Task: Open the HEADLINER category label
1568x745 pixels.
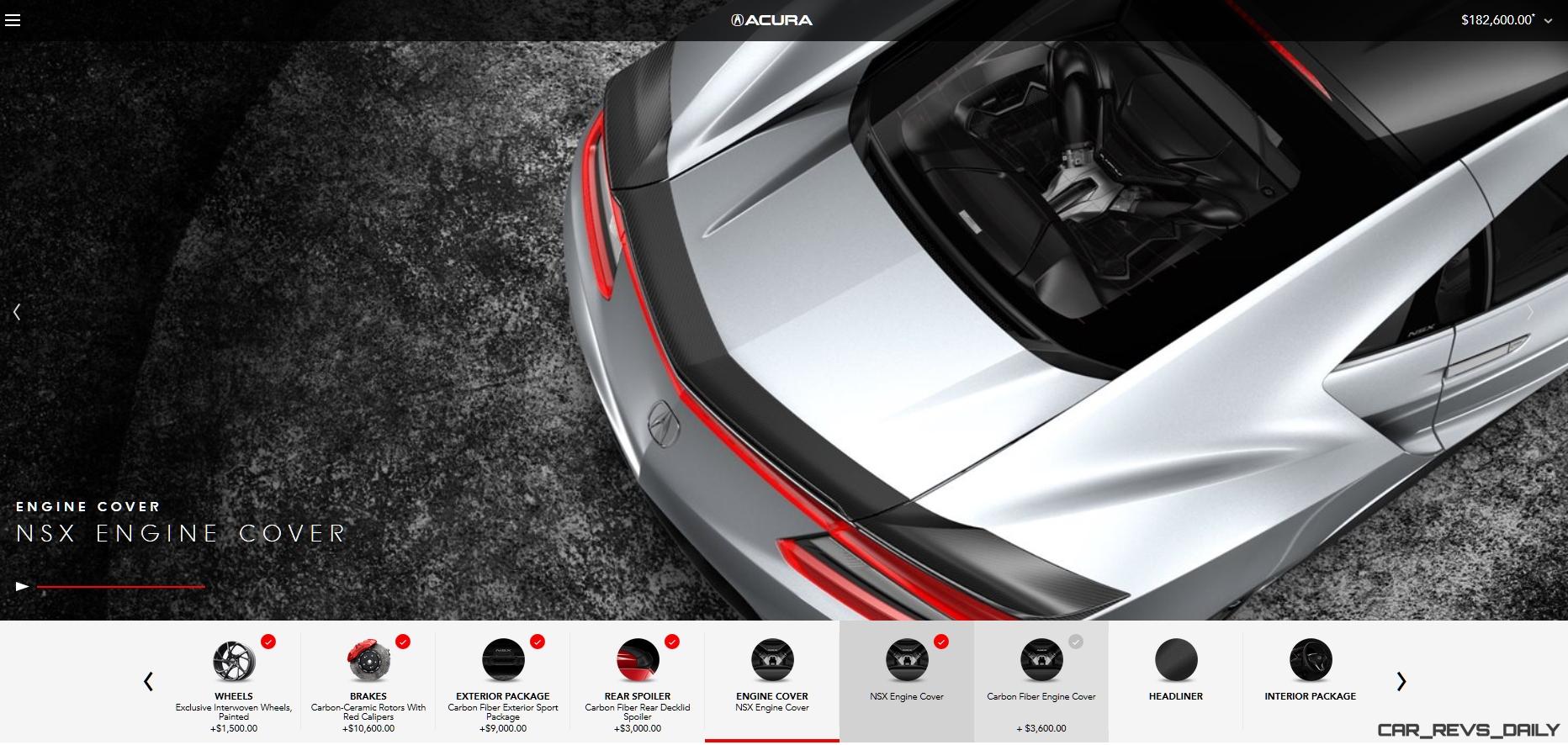Action: [1176, 696]
